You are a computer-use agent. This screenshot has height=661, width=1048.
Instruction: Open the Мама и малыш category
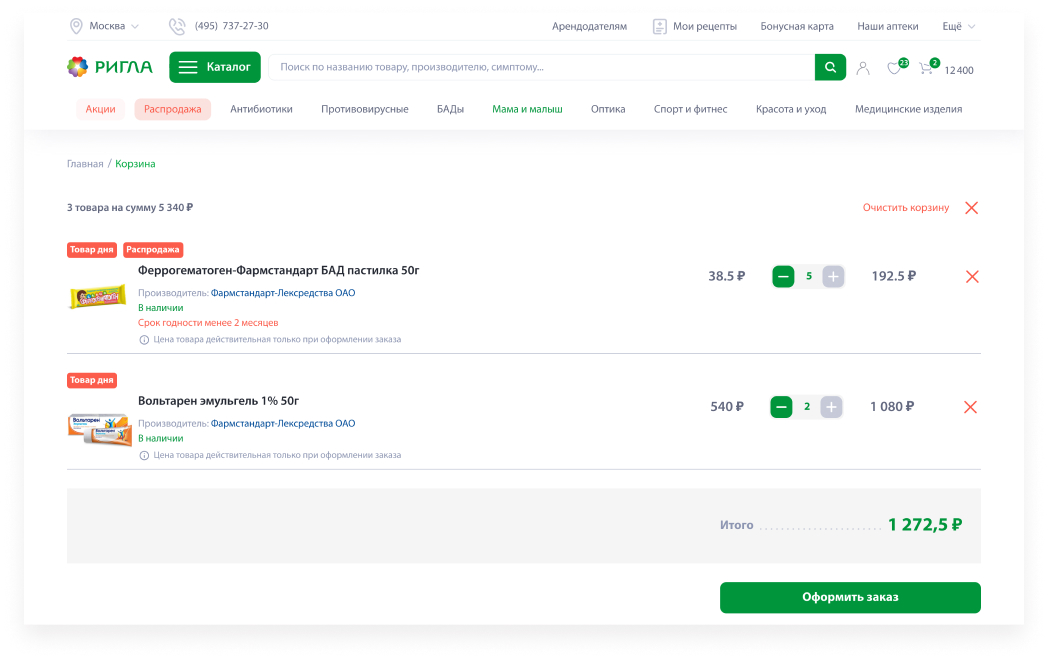[x=527, y=109]
